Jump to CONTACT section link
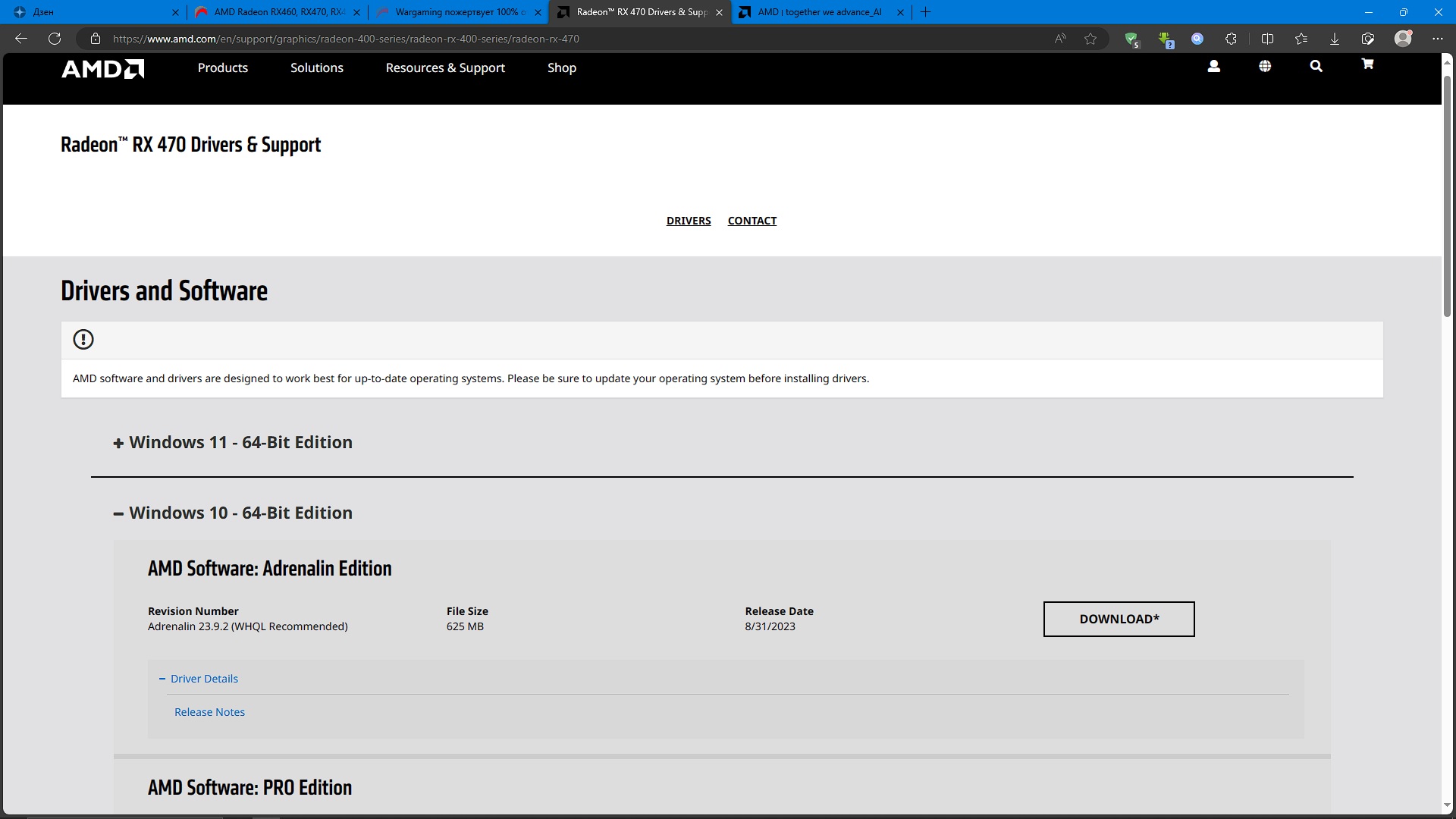1456x819 pixels. click(x=752, y=221)
